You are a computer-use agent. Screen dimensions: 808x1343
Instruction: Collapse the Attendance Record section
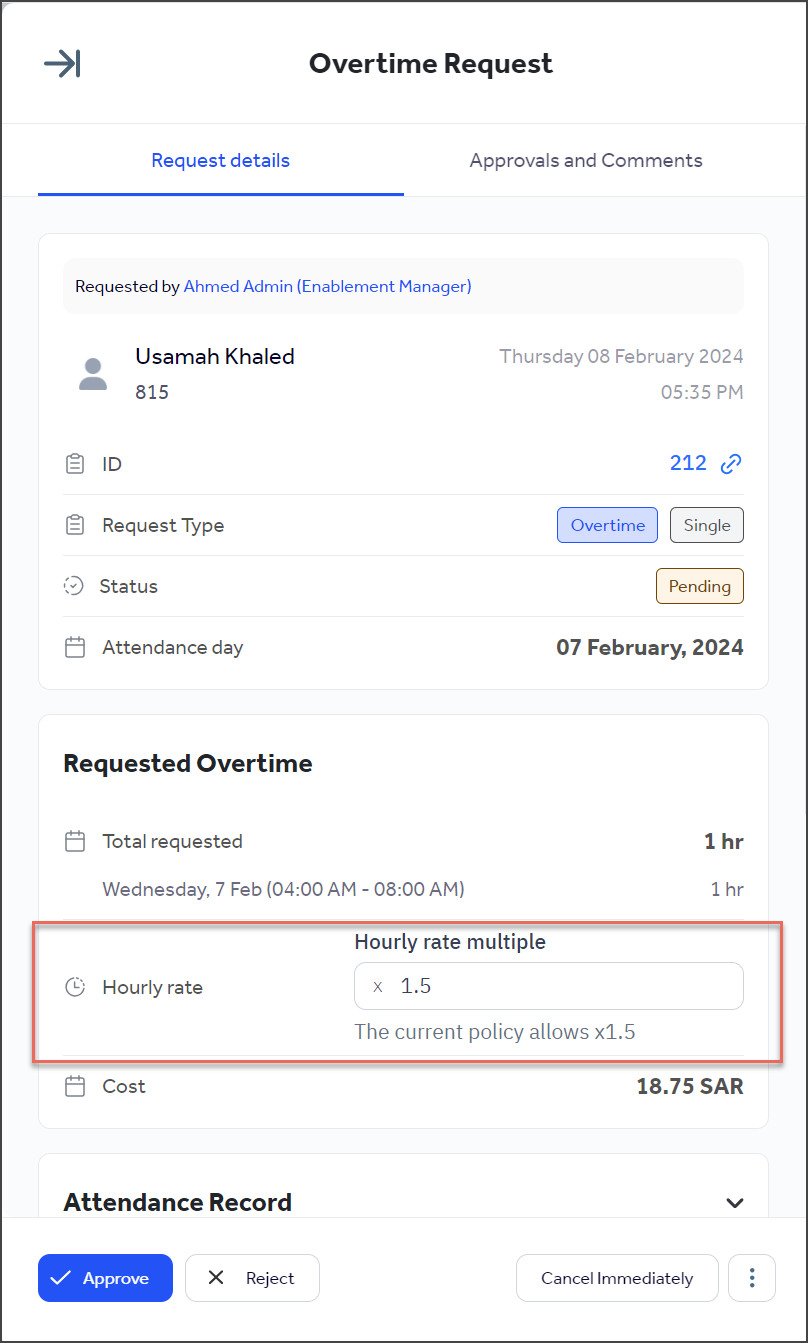click(x=735, y=1203)
